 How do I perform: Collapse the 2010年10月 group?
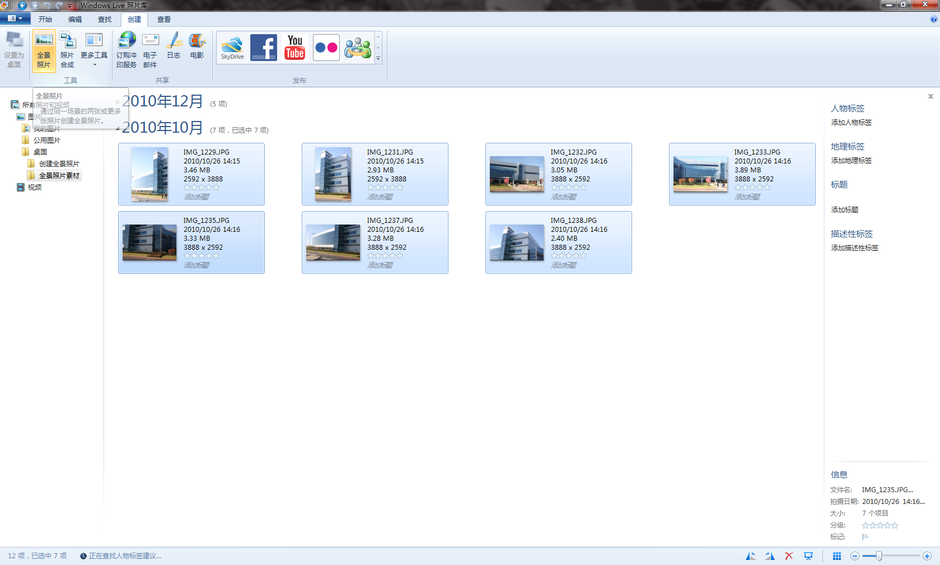tap(117, 129)
